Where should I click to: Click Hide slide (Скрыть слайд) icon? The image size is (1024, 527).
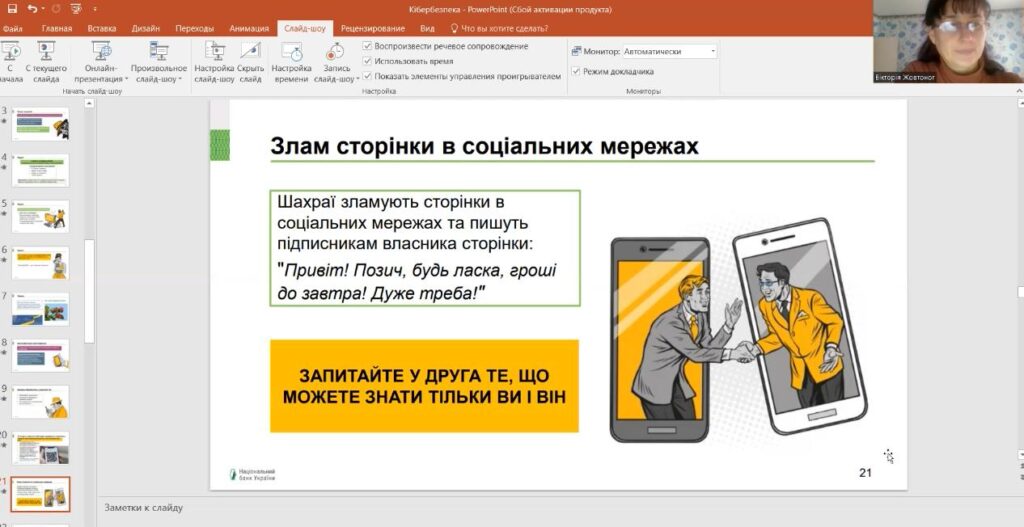pos(250,52)
